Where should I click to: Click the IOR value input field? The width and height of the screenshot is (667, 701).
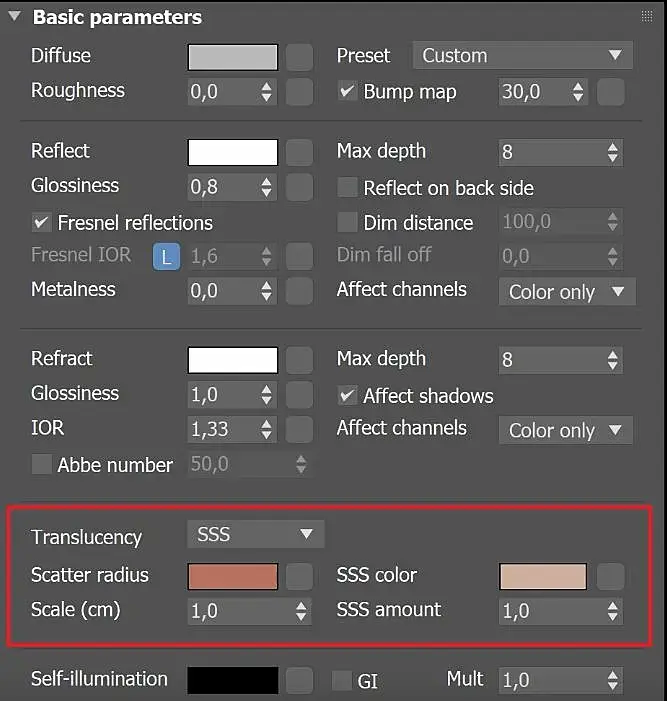[x=221, y=430]
